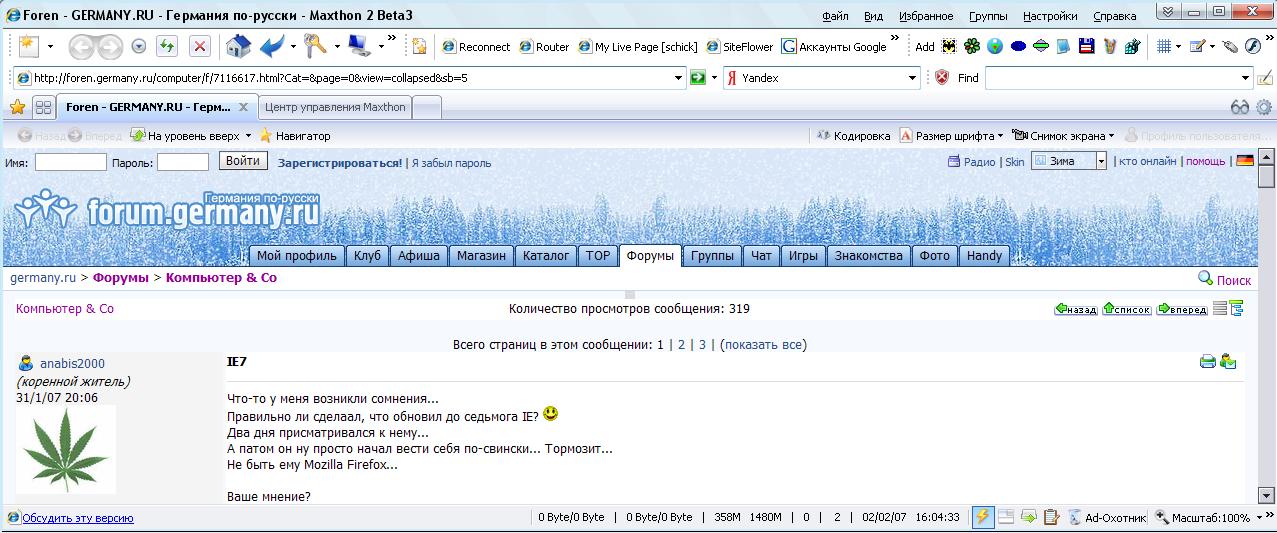Expand the Find box dropdown arrow
Viewport: 1277px width, 533px height.
[x=1246, y=77]
